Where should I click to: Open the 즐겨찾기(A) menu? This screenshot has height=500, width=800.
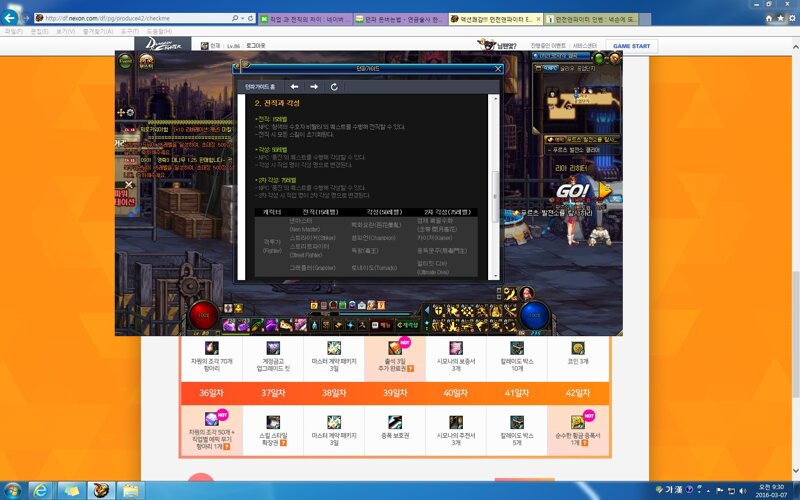coord(97,32)
